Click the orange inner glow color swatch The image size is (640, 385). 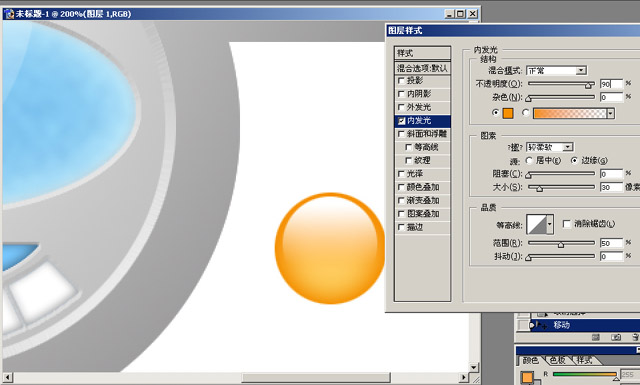508,113
